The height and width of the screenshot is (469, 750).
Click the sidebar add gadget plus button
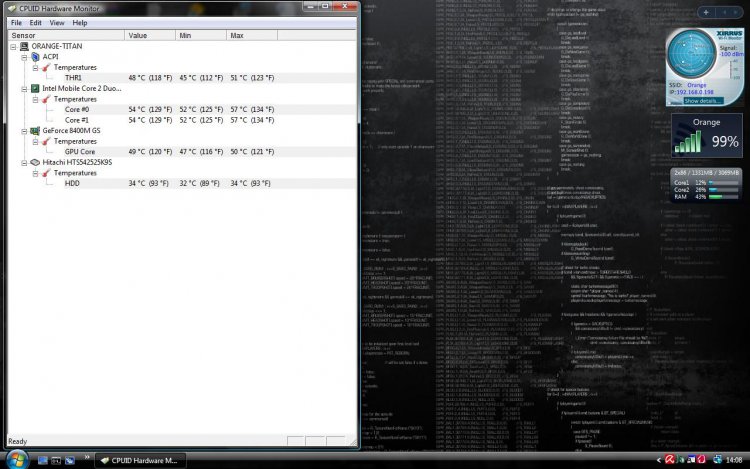tap(706, 12)
